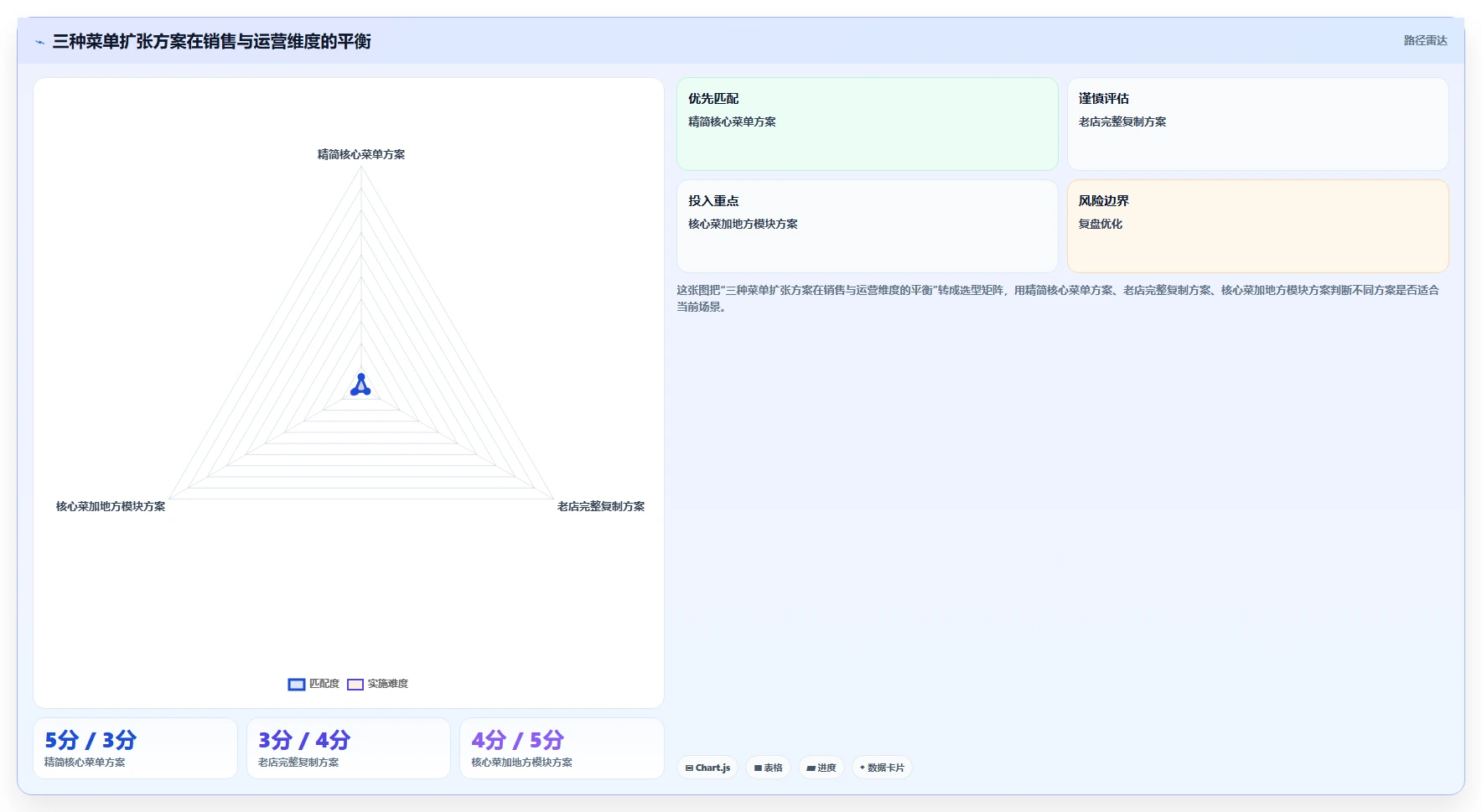Screen dimensions: 1482x812
Task: Select the 谨慎评估 card
Action: tap(1258, 124)
